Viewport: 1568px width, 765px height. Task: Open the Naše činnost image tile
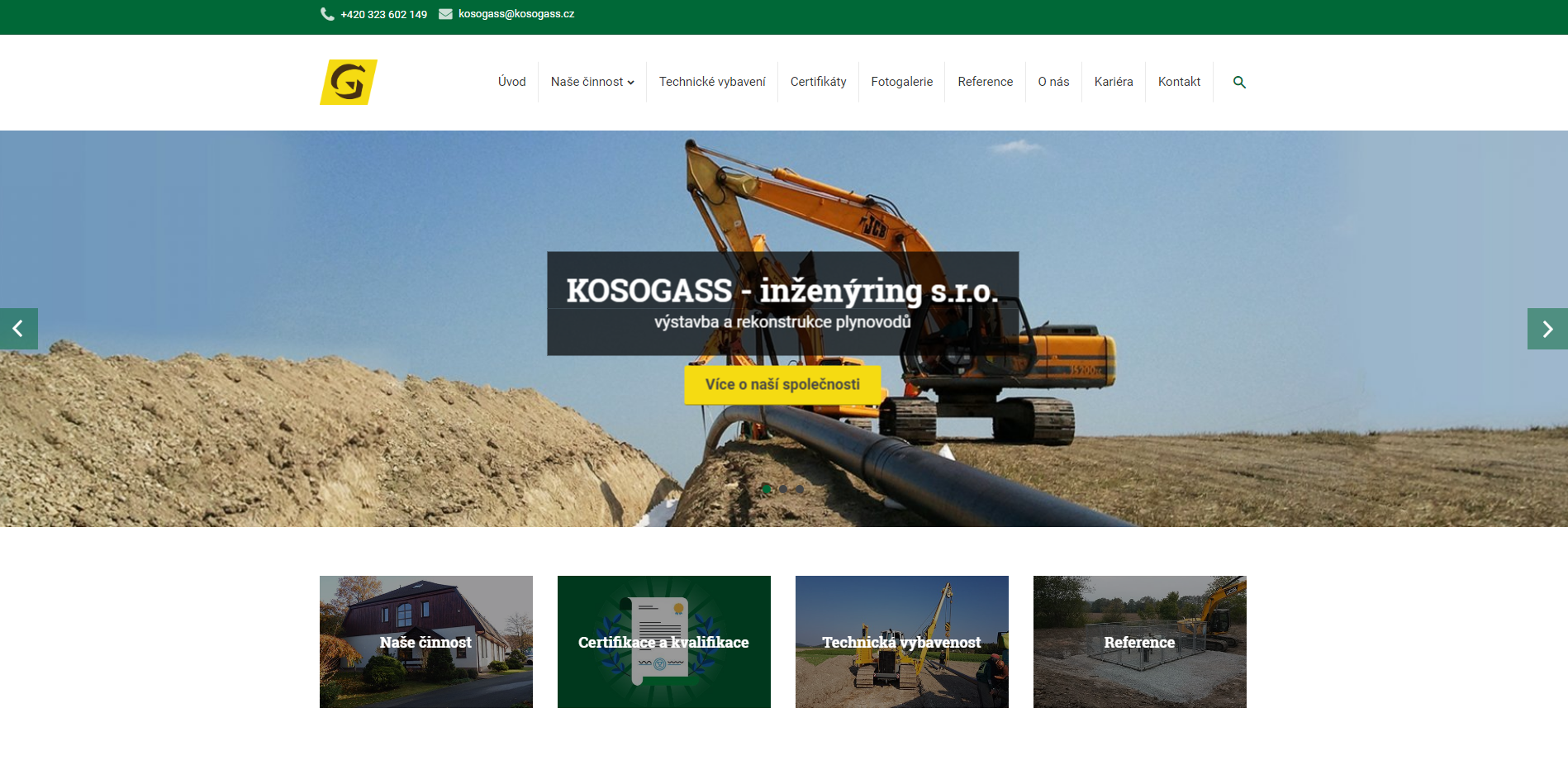pyautogui.click(x=426, y=642)
